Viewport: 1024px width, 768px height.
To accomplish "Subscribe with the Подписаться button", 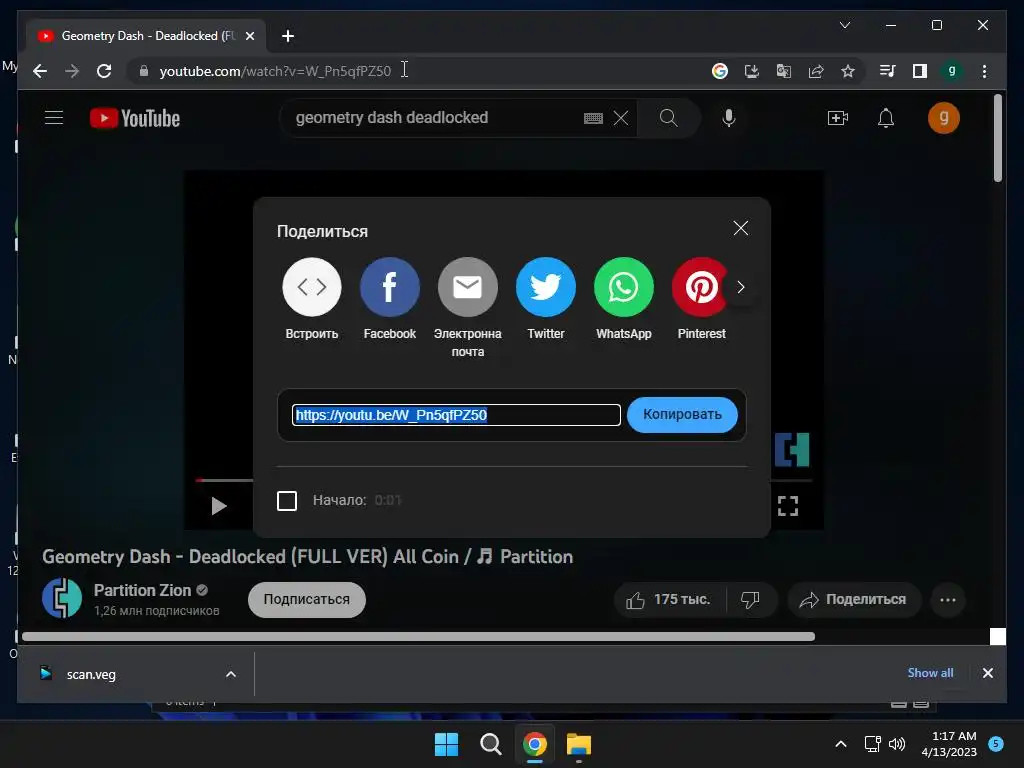I will pyautogui.click(x=306, y=600).
